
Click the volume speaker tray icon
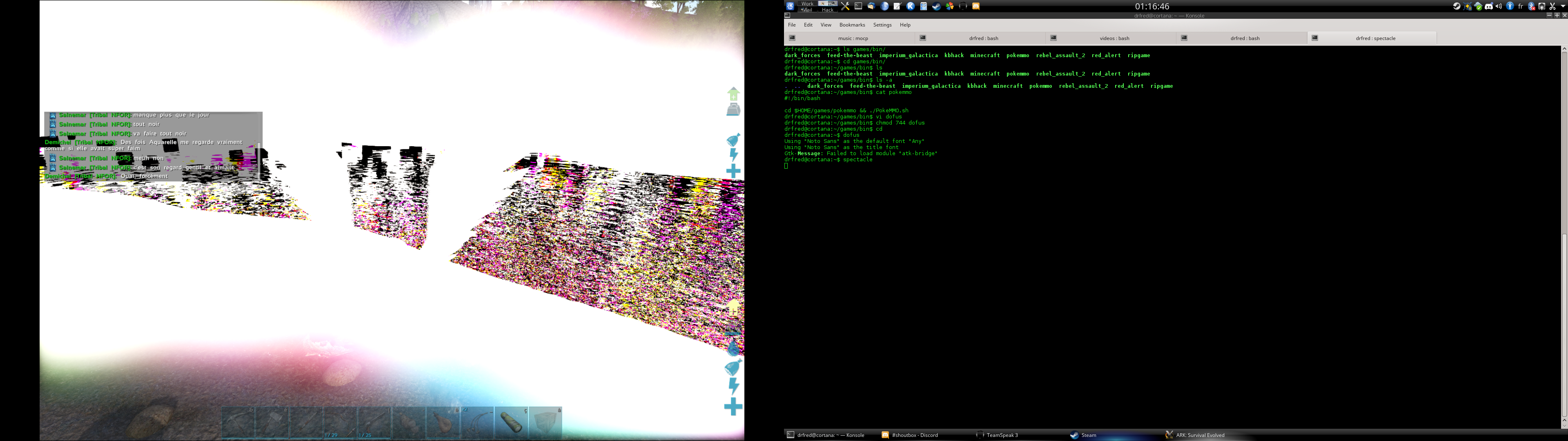point(1499,6)
